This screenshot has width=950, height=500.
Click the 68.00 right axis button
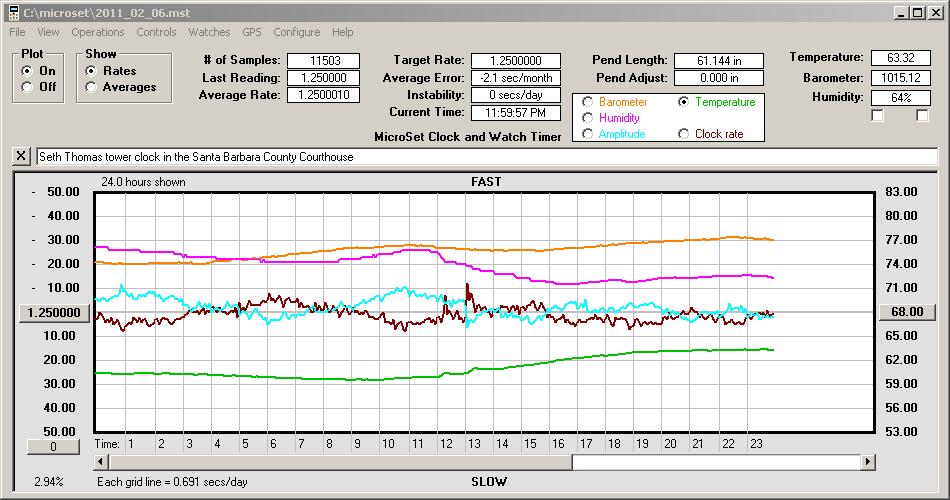pyautogui.click(x=907, y=312)
